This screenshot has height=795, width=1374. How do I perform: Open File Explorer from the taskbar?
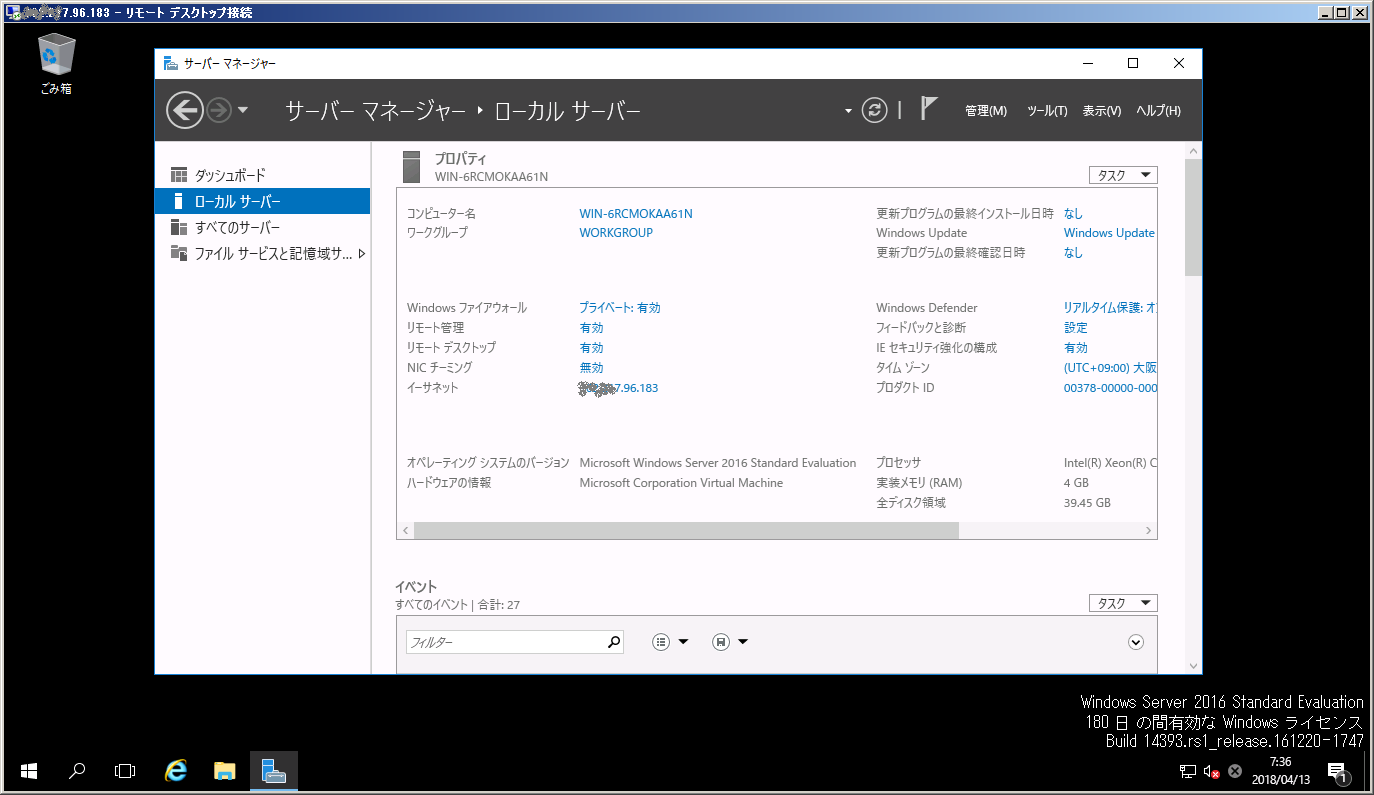[225, 771]
